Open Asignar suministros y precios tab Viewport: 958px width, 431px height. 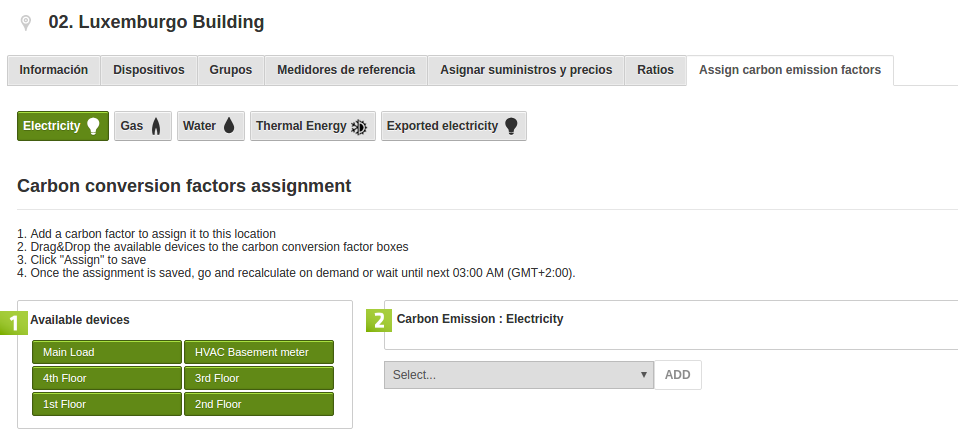526,70
